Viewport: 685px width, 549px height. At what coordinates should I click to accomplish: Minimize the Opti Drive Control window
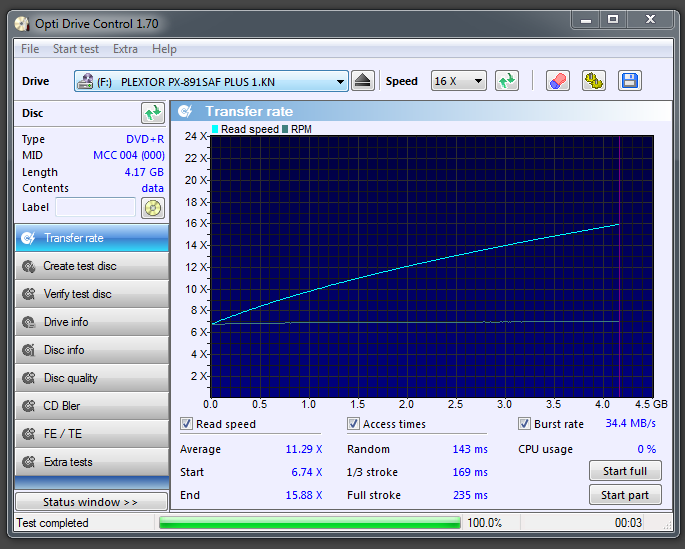(x=586, y=20)
